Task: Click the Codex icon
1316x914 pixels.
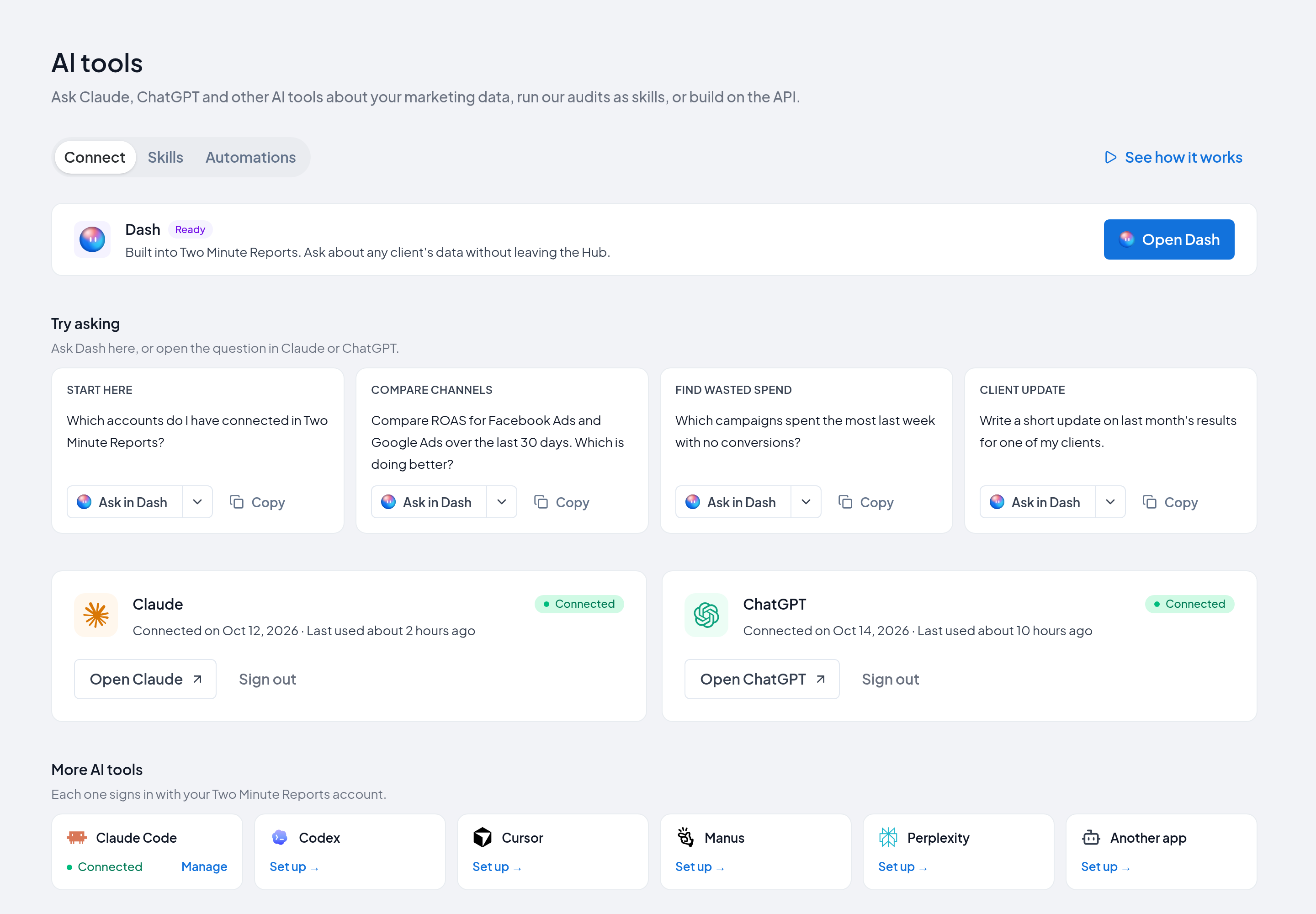Action: coord(280,837)
